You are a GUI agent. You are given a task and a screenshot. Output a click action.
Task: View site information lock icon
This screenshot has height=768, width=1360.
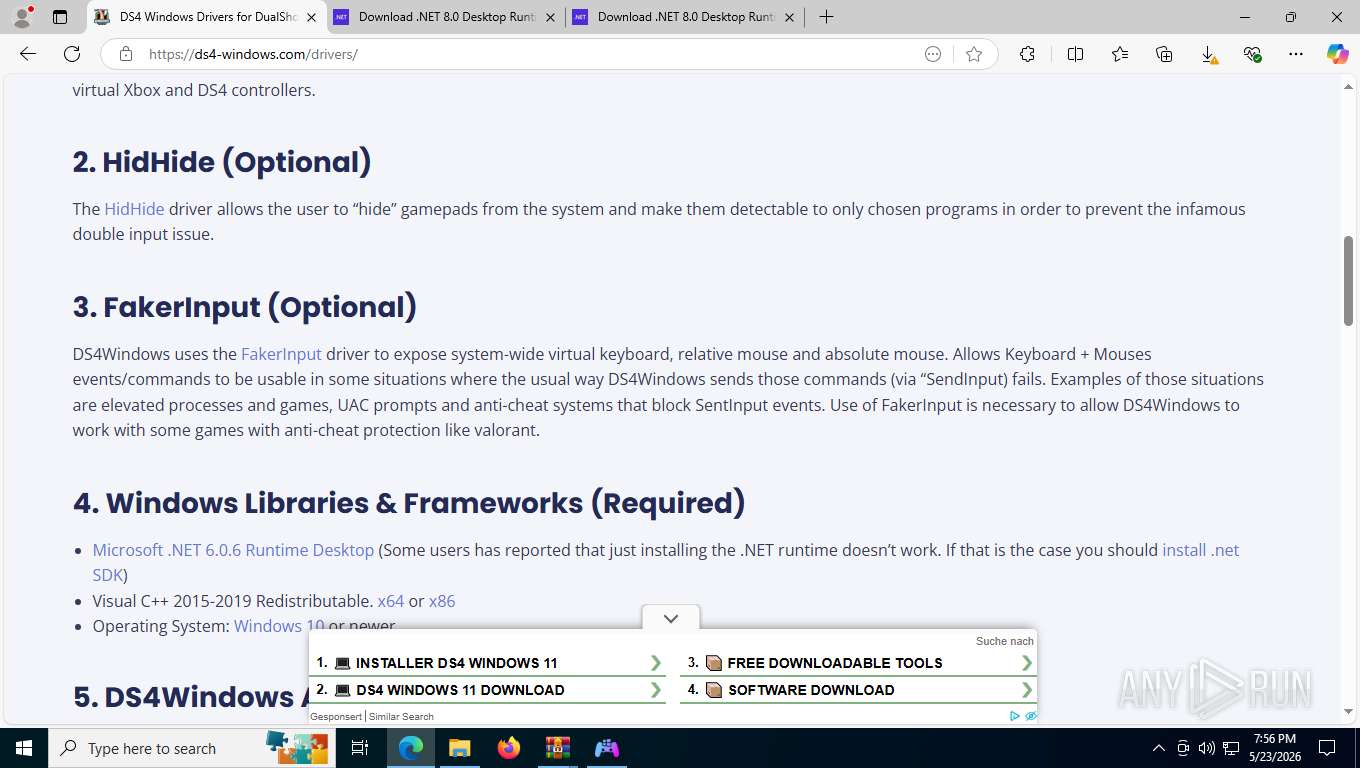click(x=125, y=54)
